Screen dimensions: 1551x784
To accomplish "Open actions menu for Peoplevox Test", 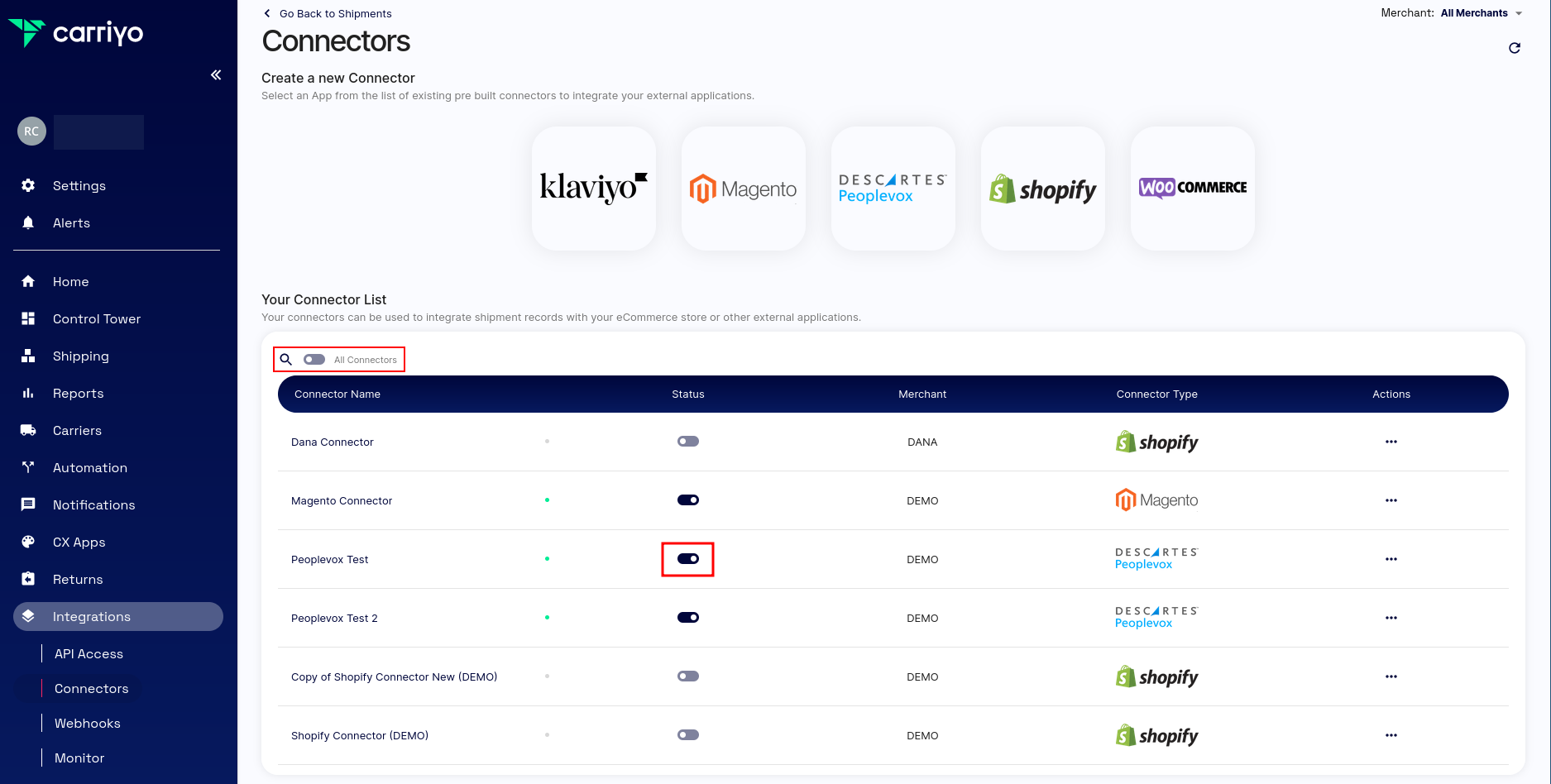I will click(x=1391, y=559).
